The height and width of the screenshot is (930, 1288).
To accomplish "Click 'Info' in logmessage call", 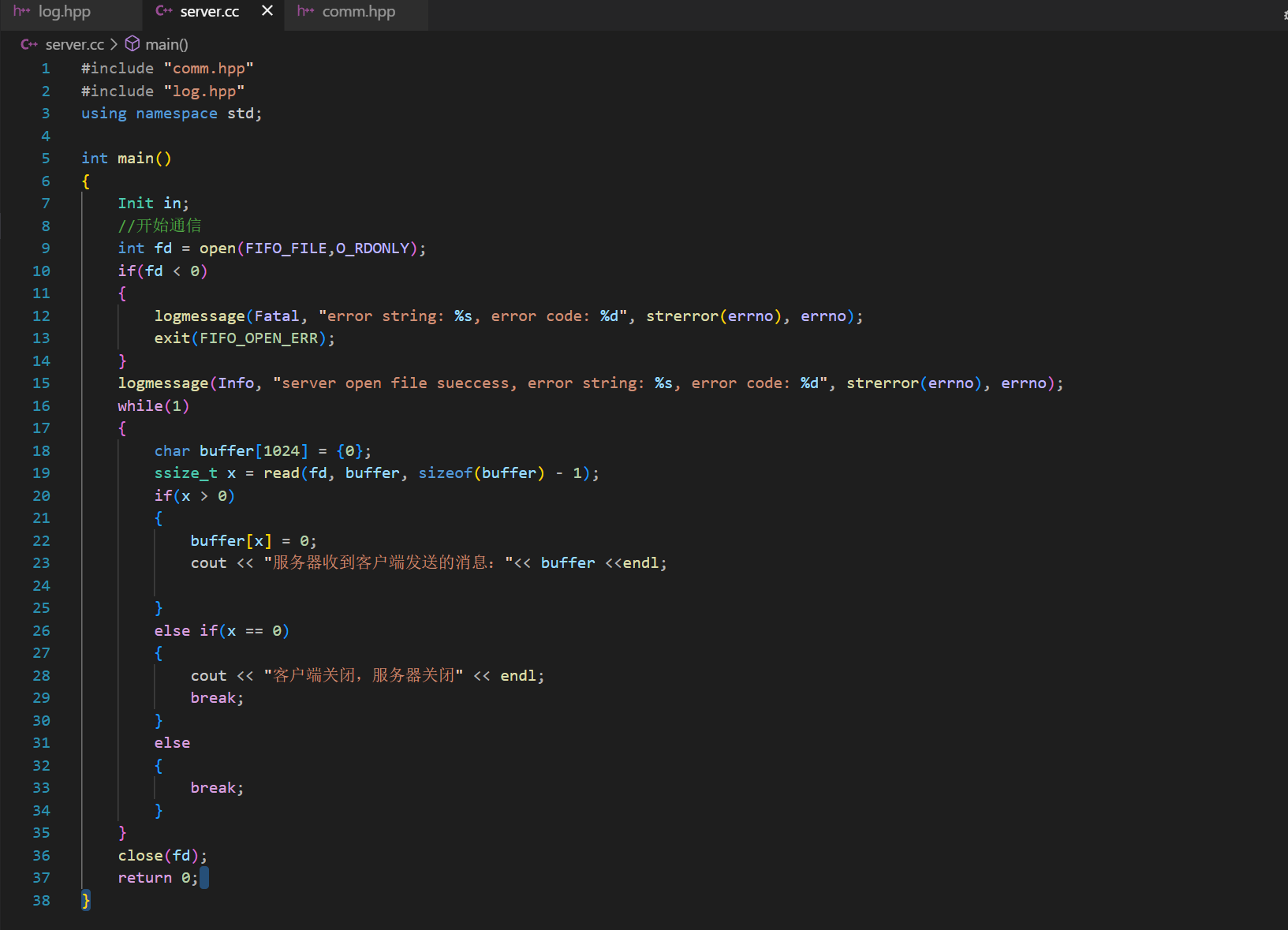I will [x=236, y=383].
